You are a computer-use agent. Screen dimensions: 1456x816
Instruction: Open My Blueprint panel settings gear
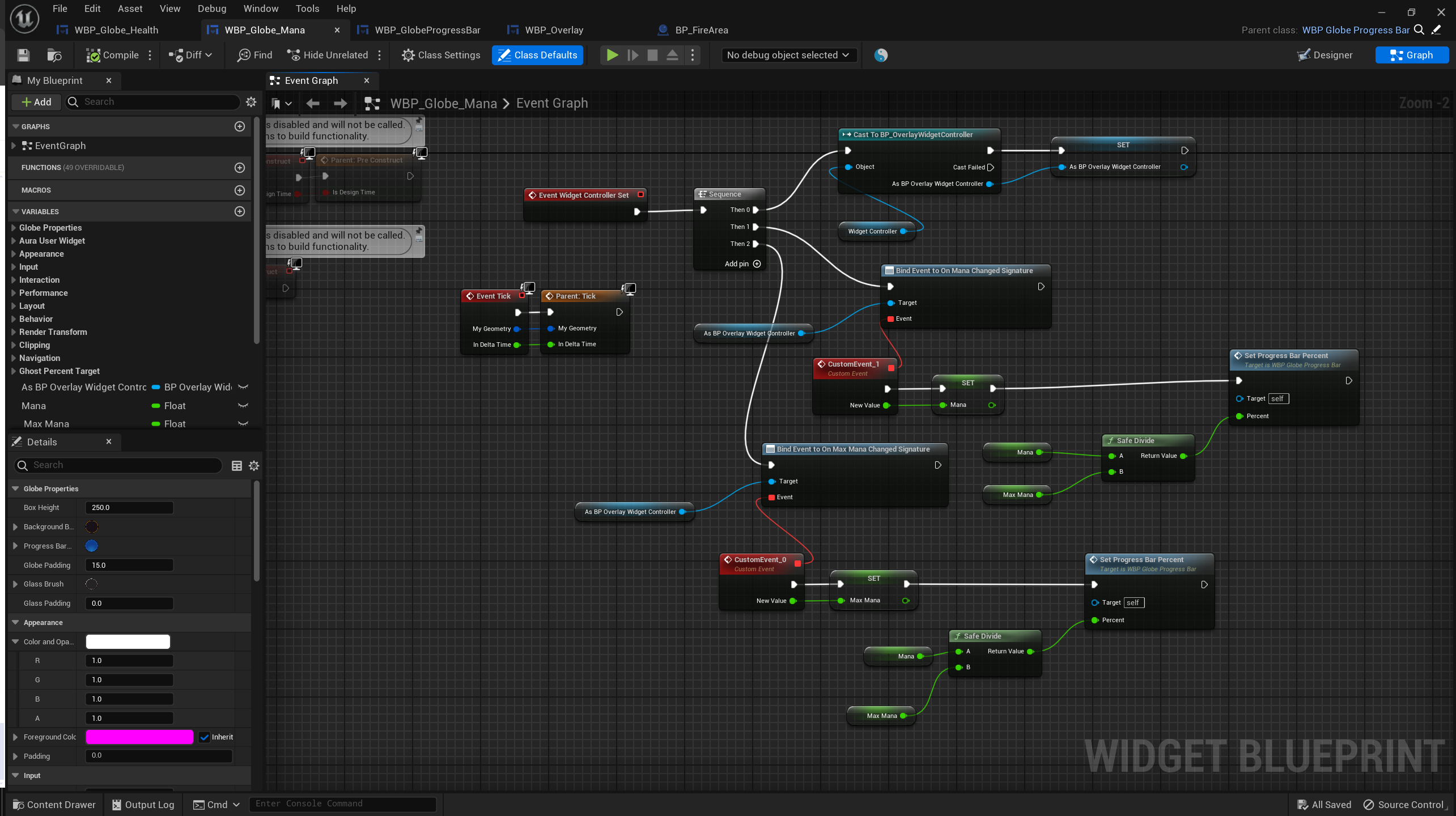(251, 102)
